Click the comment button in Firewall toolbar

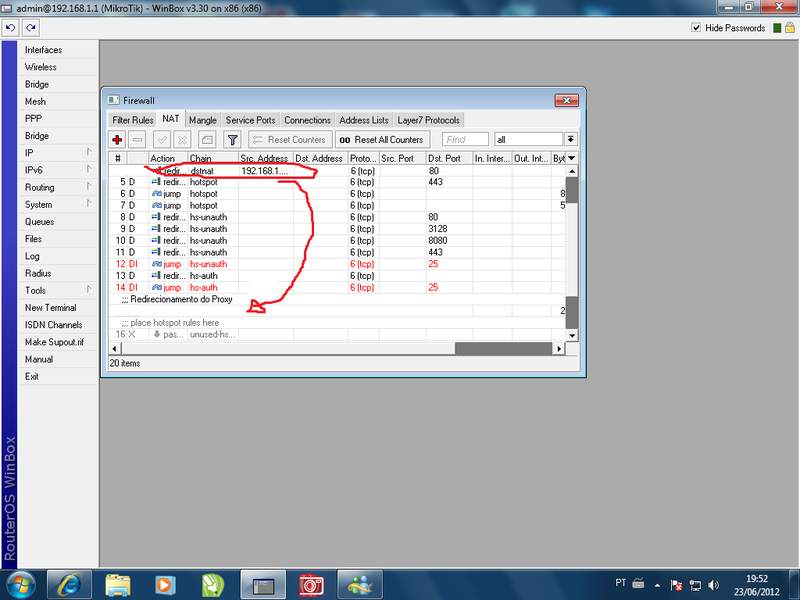tap(207, 139)
